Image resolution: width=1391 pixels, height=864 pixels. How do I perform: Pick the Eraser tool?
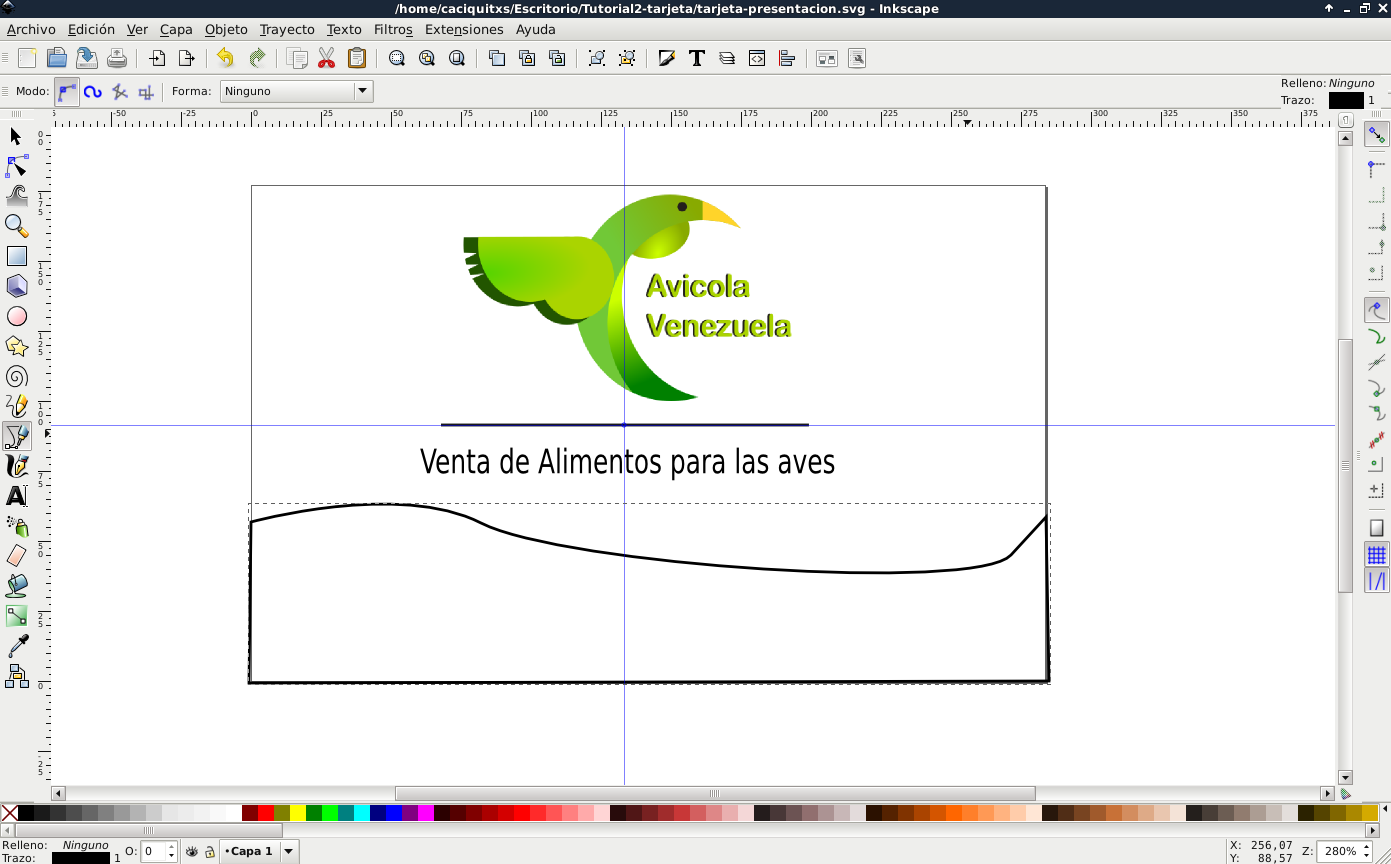[16, 556]
